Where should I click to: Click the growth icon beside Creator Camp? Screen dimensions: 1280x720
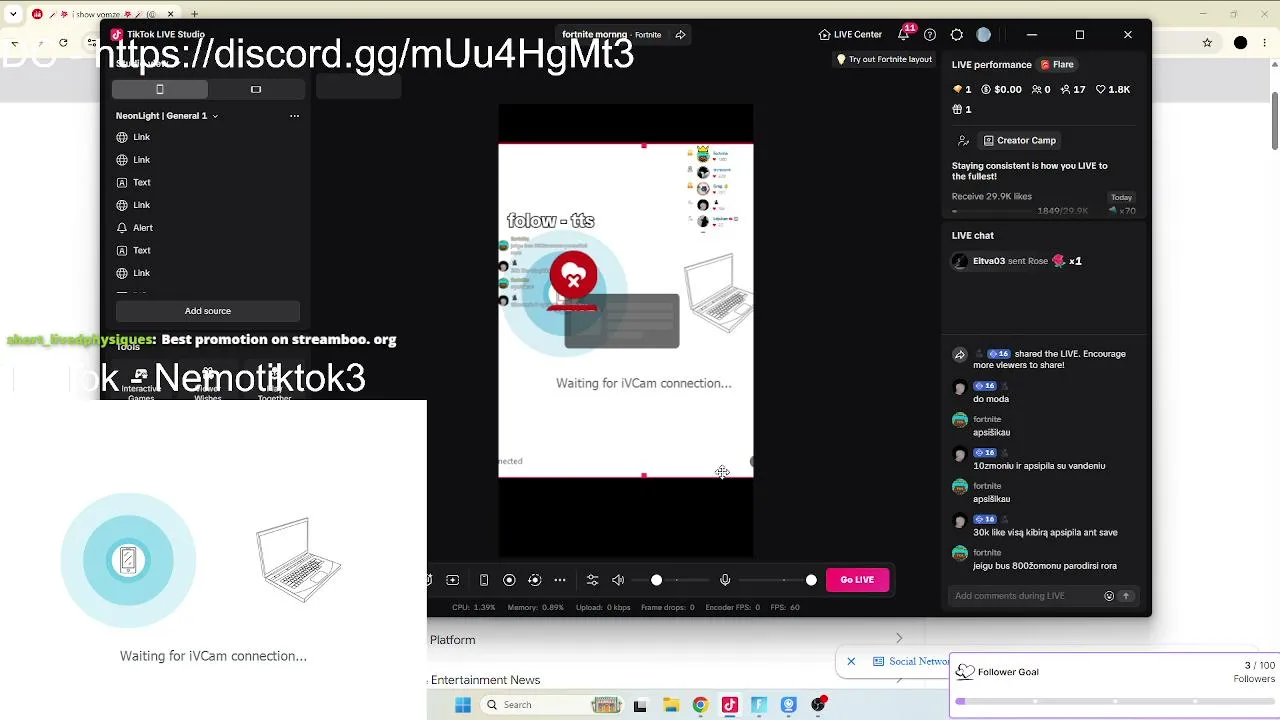963,141
